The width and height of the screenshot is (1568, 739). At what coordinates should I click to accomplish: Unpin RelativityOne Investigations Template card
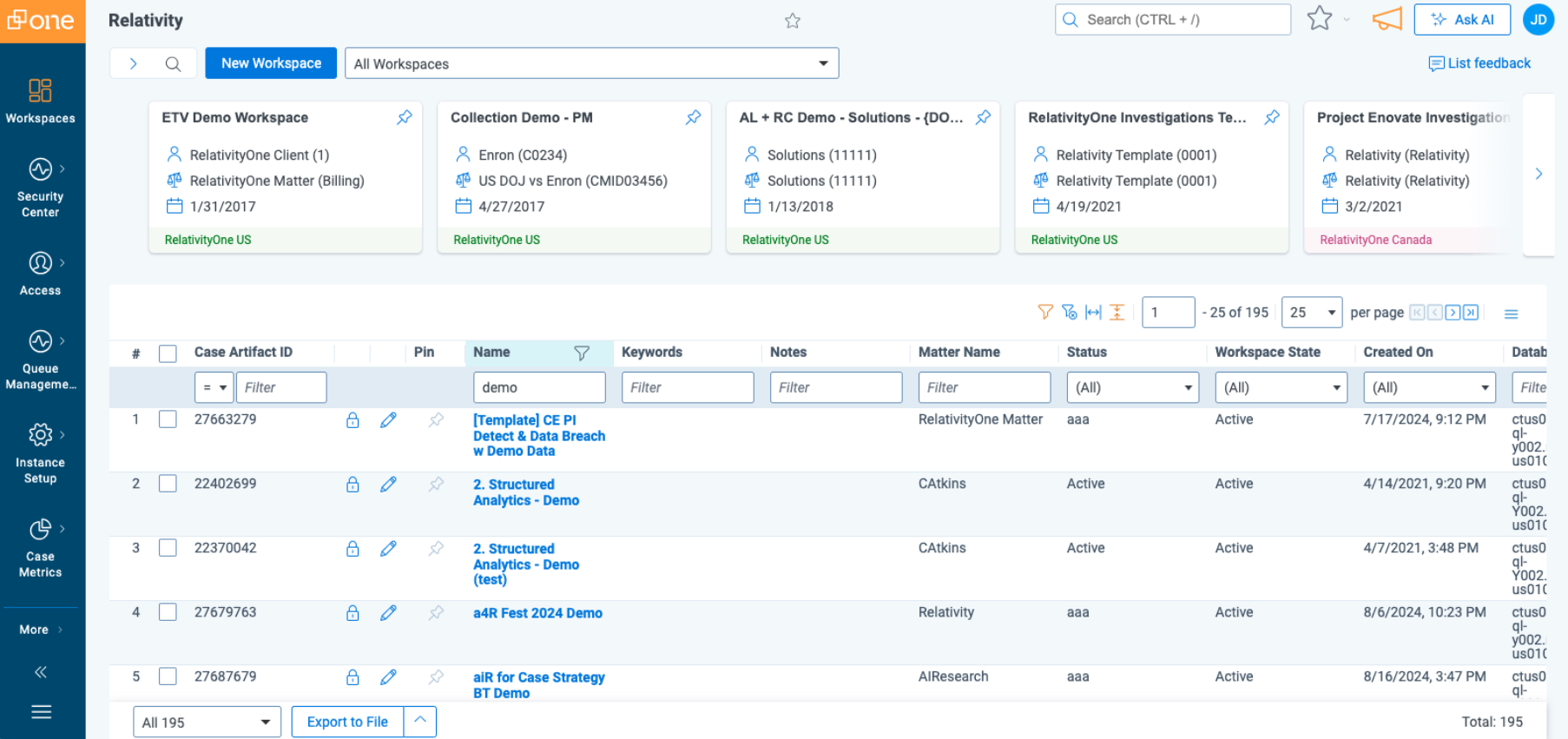(1272, 117)
